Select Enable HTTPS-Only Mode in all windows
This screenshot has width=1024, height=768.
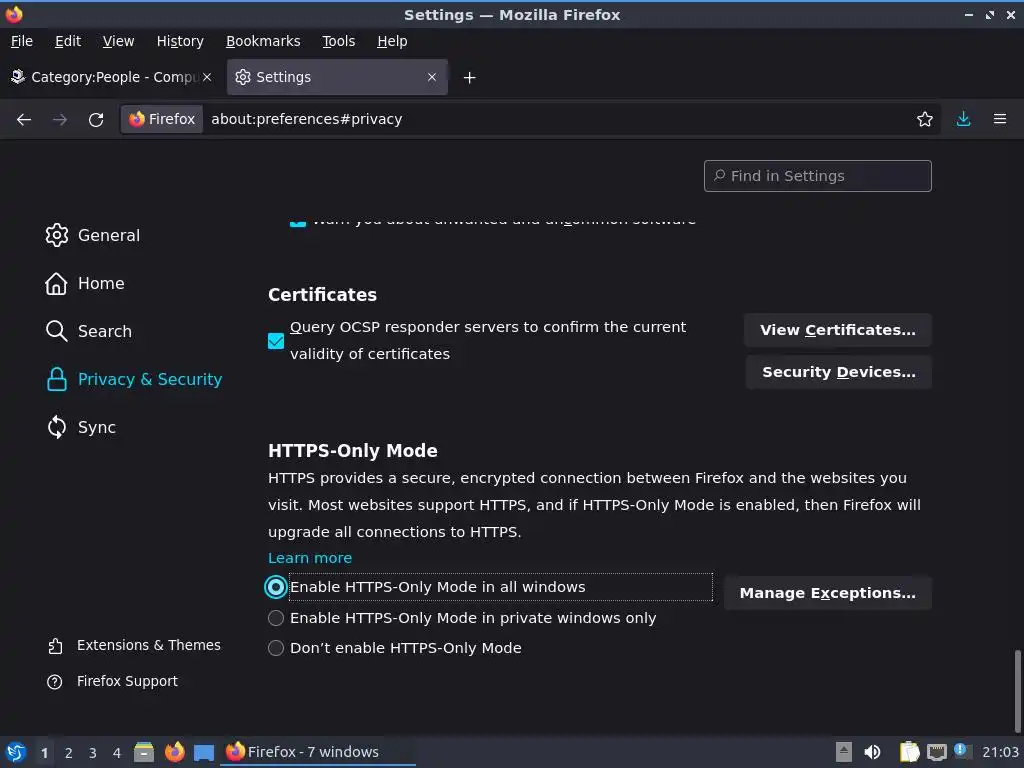[276, 587]
